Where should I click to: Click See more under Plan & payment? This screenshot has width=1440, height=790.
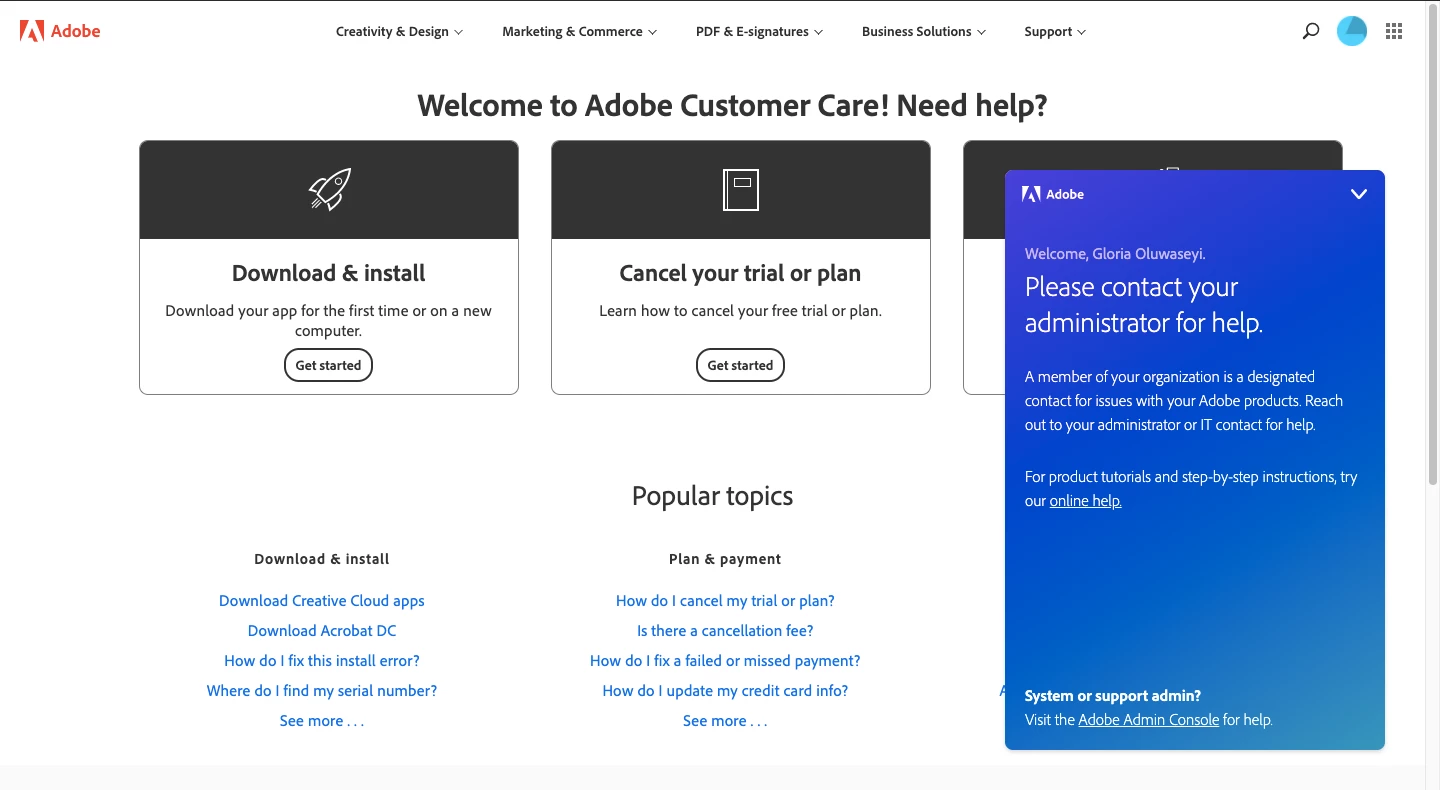click(x=725, y=721)
